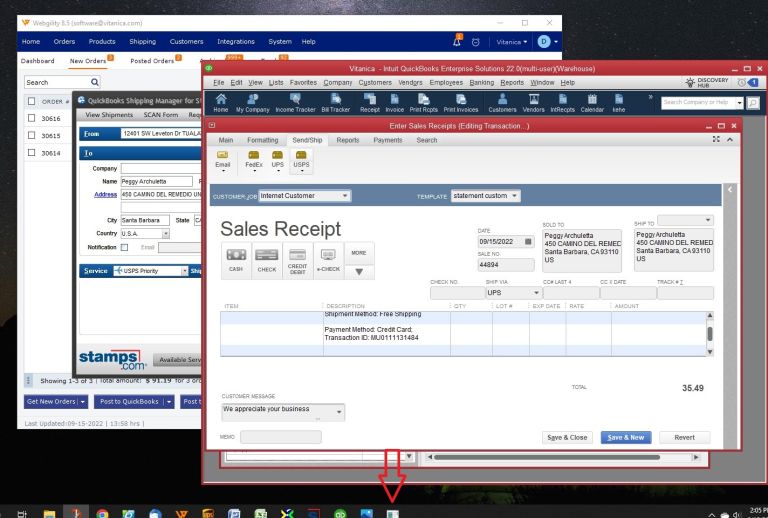
Task: Click the Calendar icon in QuickBooks toolbar
Action: (592, 102)
